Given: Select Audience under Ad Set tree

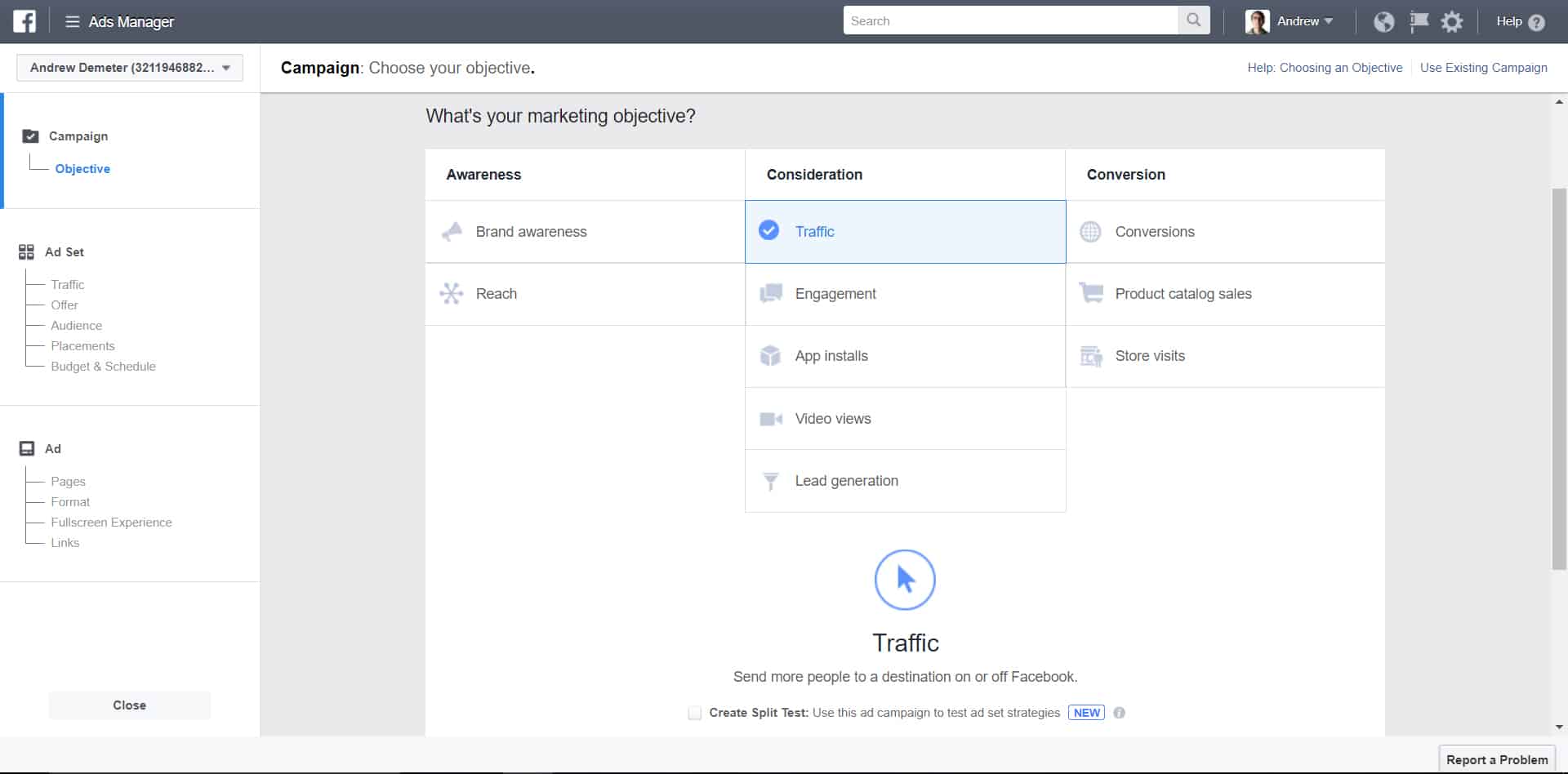Looking at the screenshot, I should (x=76, y=326).
